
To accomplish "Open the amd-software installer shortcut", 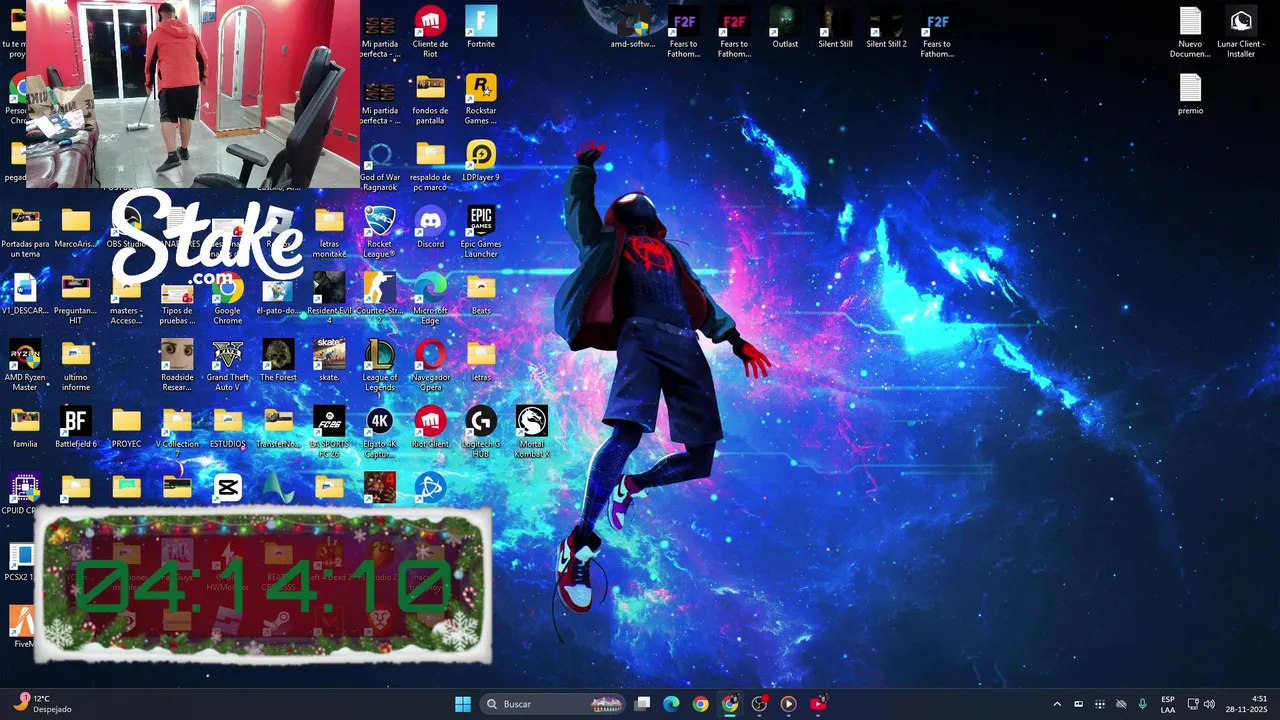I will pyautogui.click(x=633, y=28).
